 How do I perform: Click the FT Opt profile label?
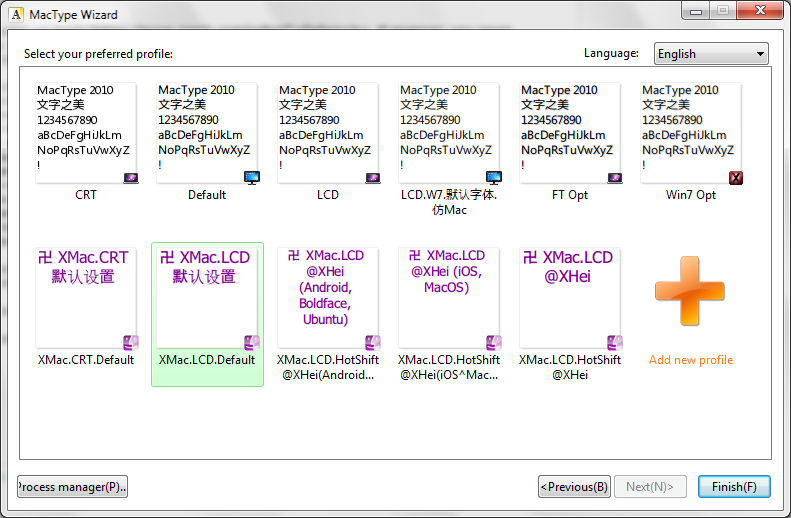point(570,195)
